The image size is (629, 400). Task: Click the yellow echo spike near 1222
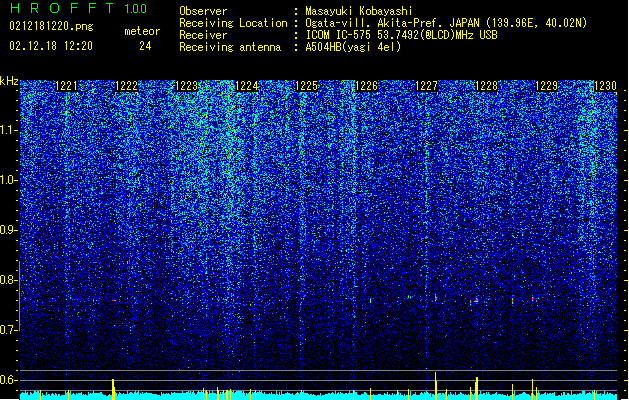[x=113, y=389]
